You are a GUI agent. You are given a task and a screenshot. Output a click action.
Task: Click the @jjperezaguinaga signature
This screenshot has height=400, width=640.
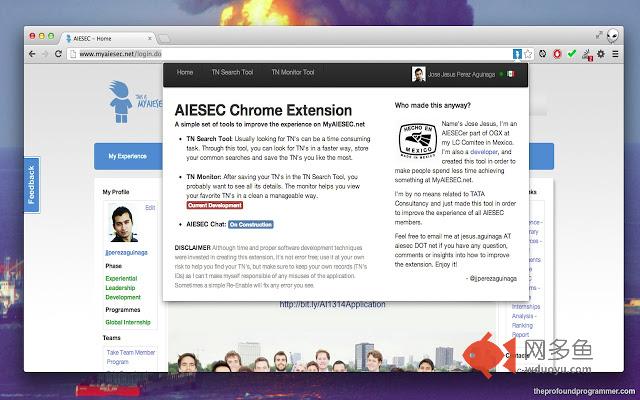(491, 278)
